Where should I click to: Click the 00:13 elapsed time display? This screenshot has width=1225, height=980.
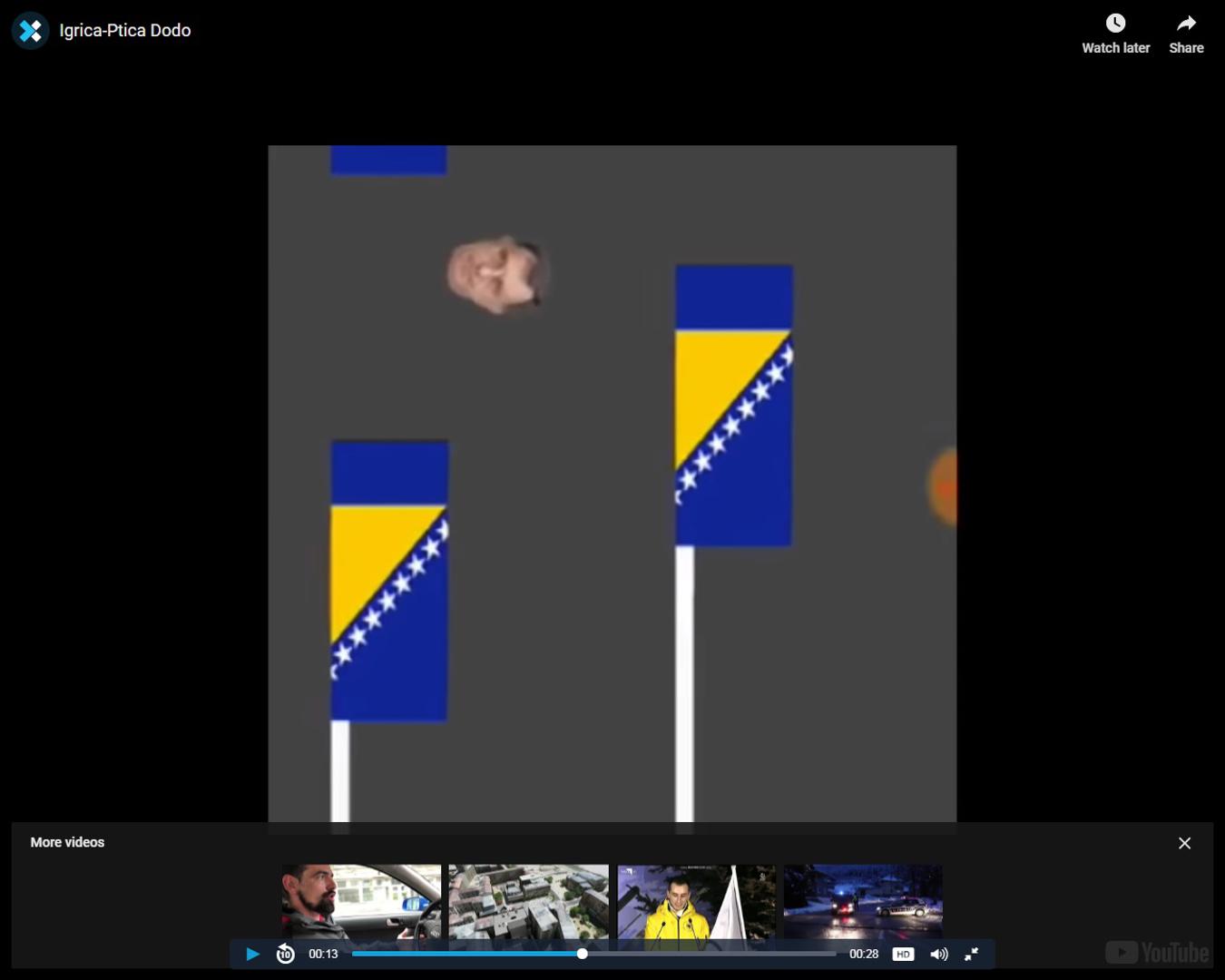(323, 954)
